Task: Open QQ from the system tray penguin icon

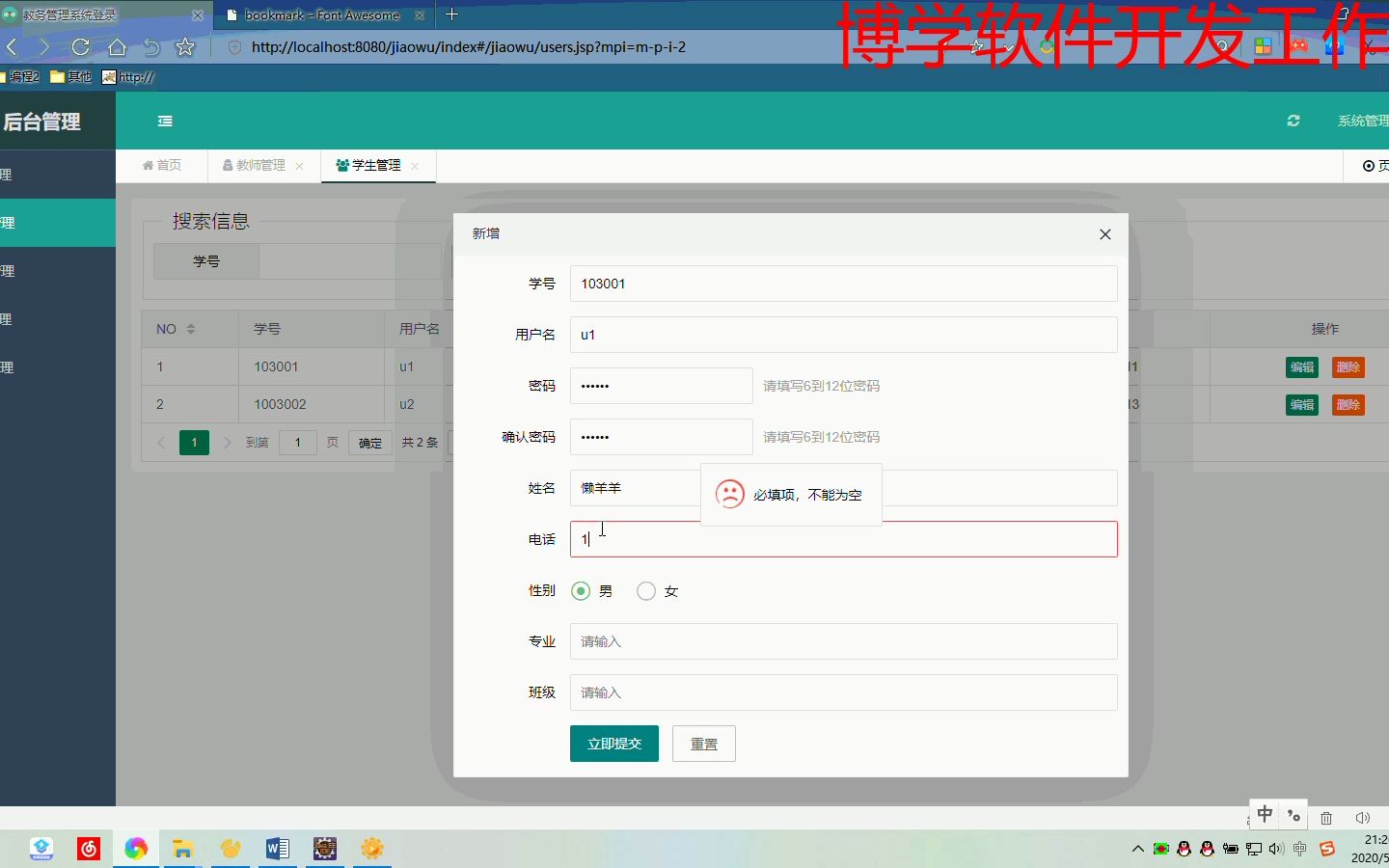Action: [1184, 850]
